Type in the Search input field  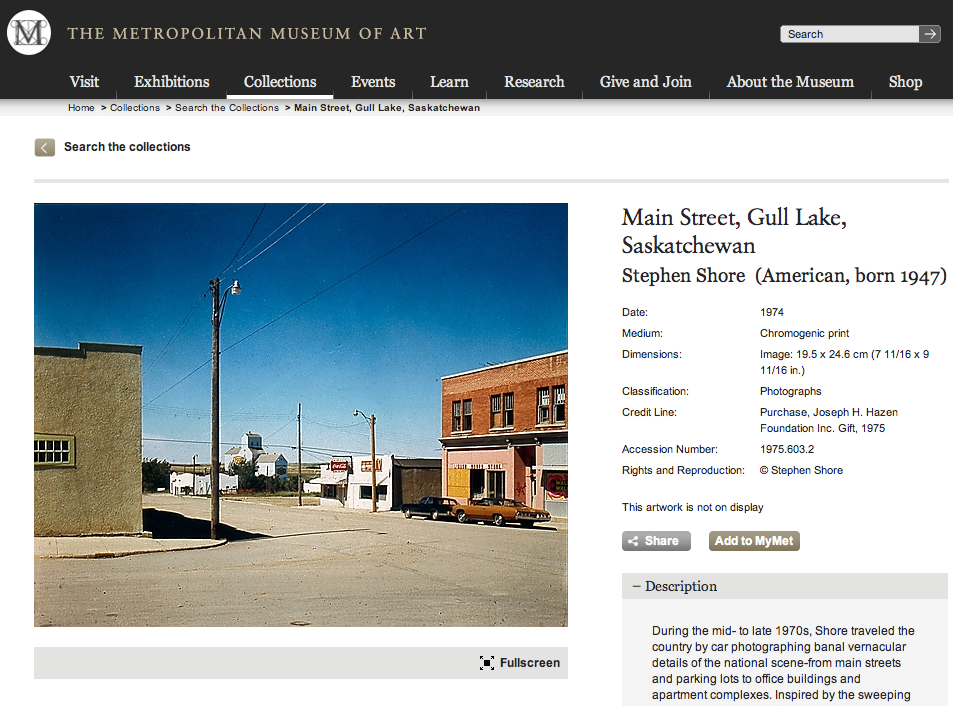(849, 34)
